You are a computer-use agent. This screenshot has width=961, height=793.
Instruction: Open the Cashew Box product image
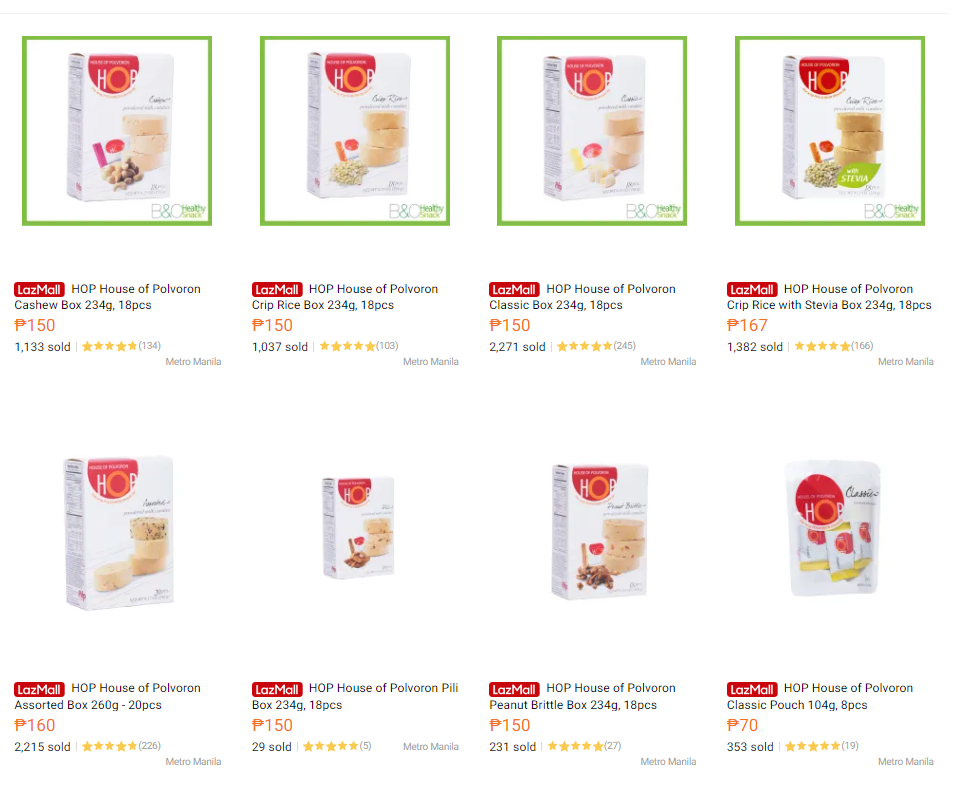[117, 131]
